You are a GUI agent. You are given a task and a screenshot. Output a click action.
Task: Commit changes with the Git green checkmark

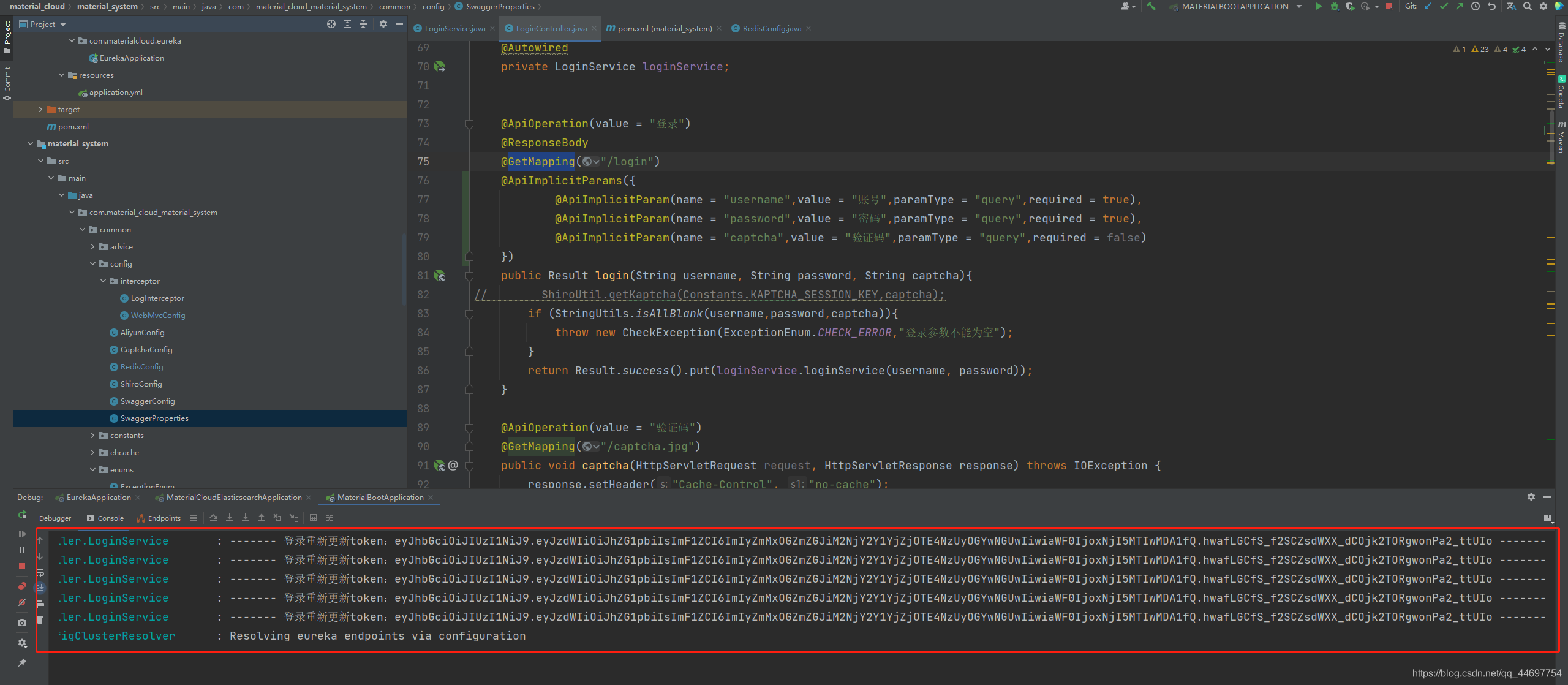(1444, 7)
